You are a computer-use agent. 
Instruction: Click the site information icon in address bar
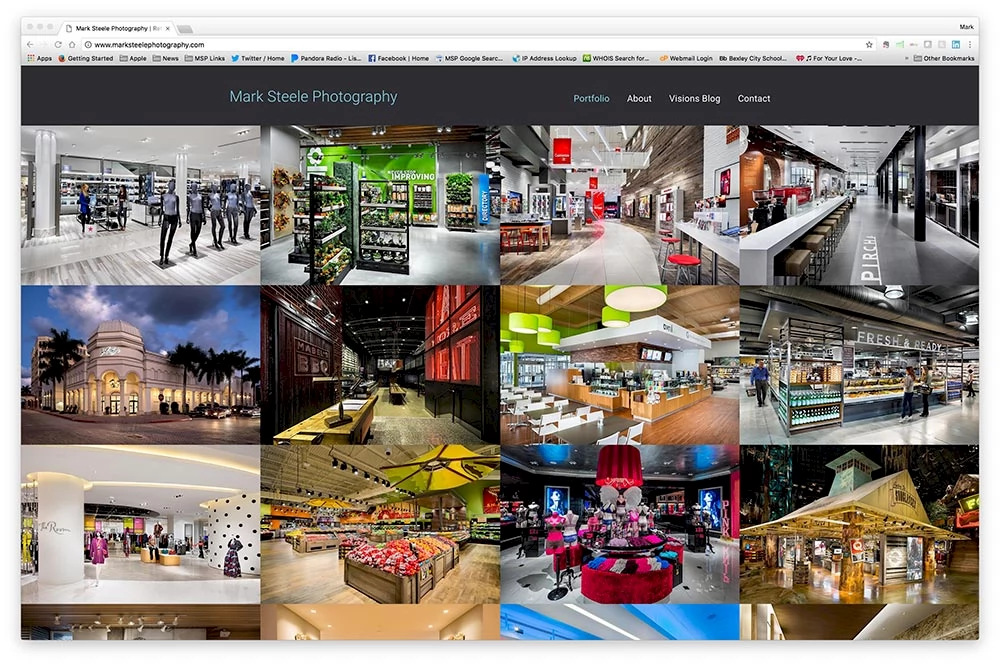89,45
